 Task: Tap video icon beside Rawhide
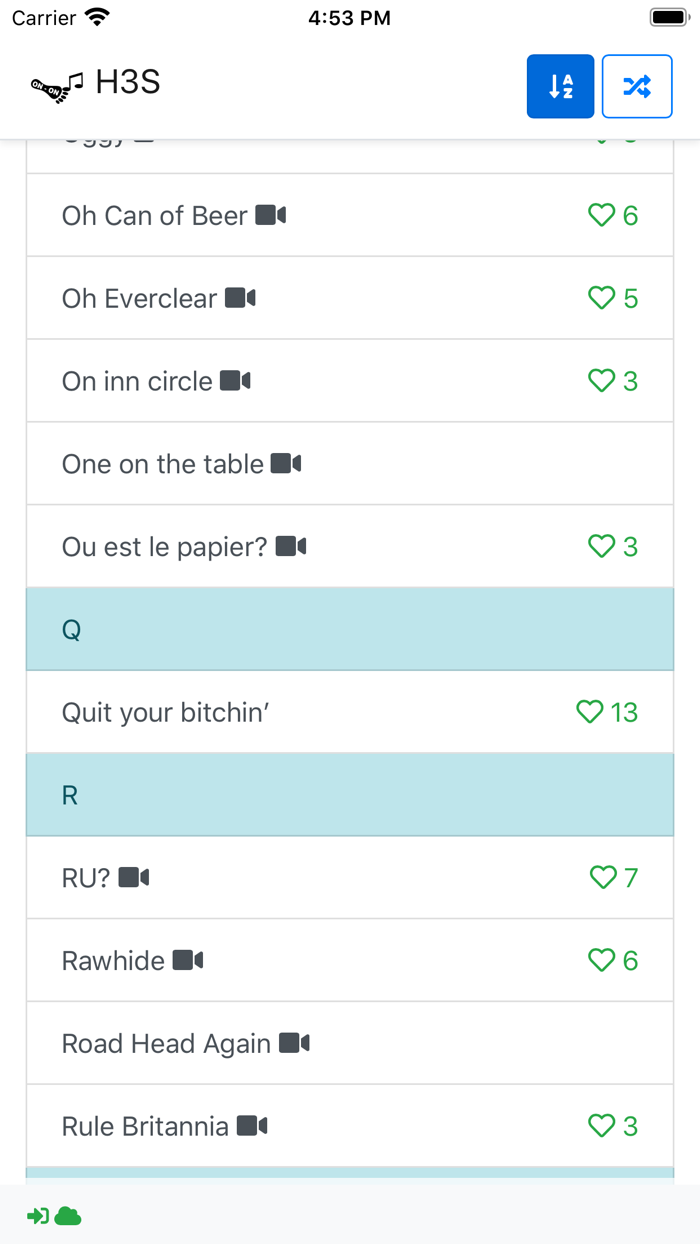[x=188, y=960]
